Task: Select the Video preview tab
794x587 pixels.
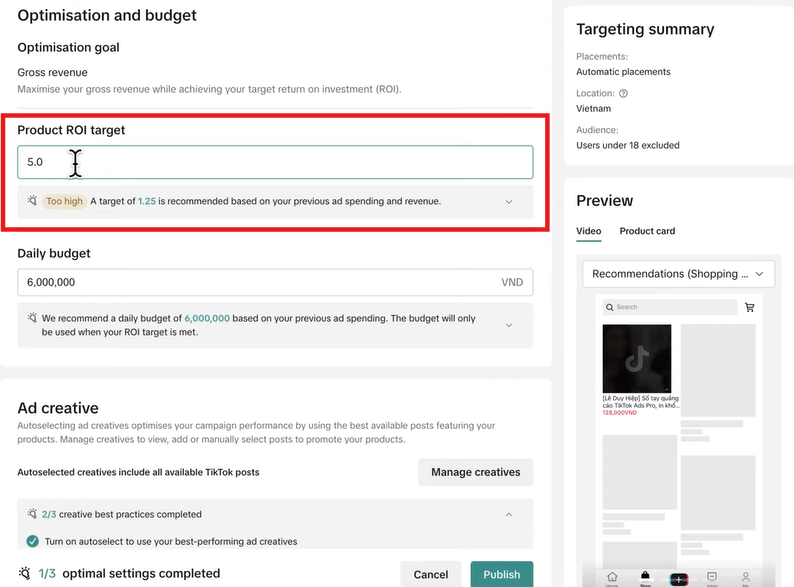Action: point(589,231)
